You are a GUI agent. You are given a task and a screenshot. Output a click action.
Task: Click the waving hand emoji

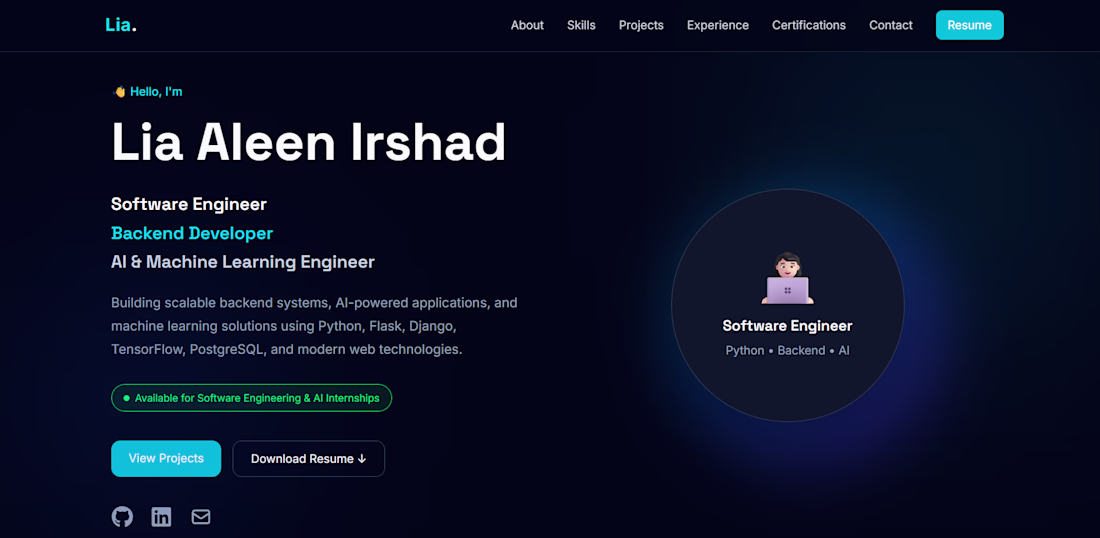tap(119, 91)
